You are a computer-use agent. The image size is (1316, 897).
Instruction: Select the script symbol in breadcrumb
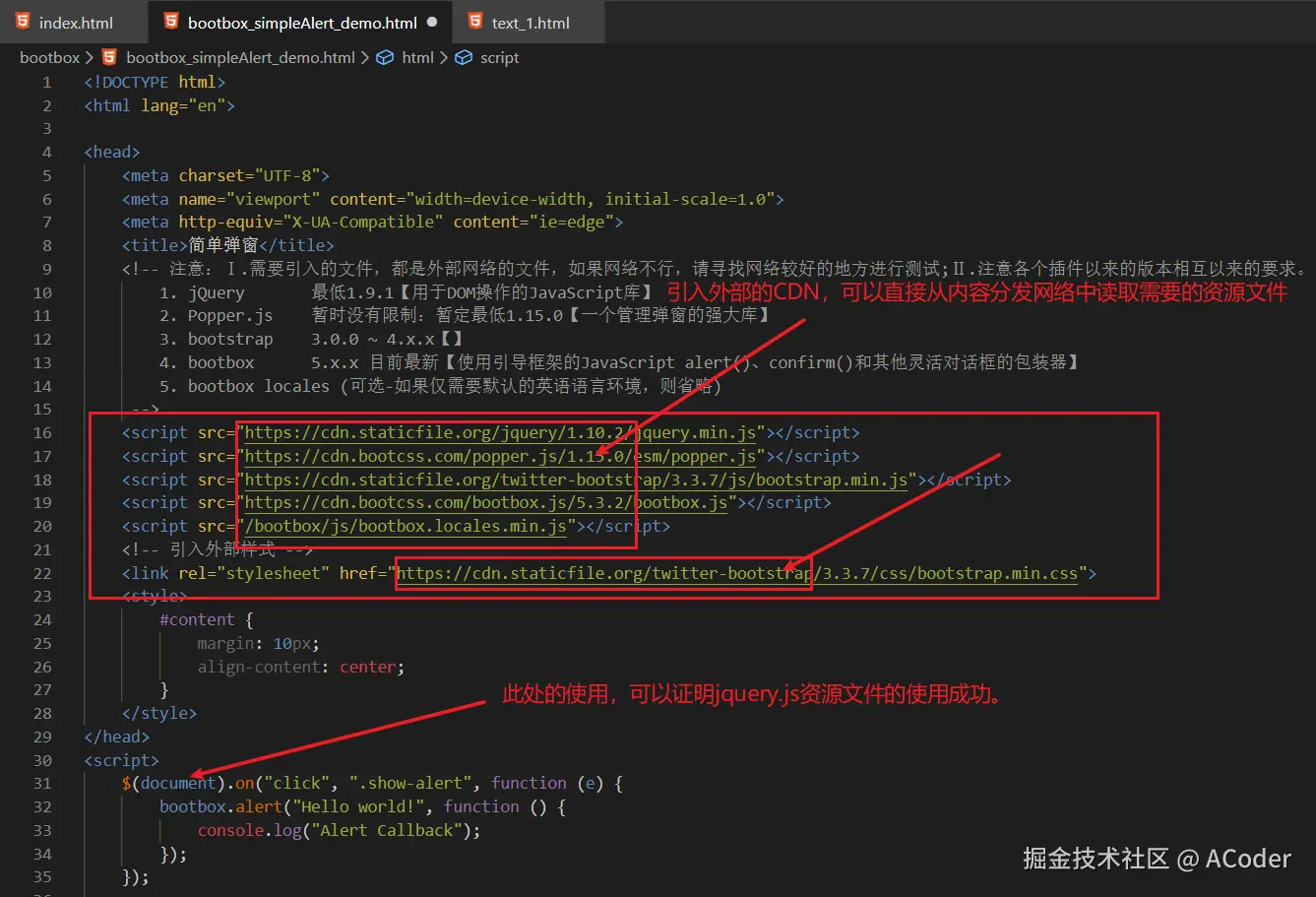(499, 57)
